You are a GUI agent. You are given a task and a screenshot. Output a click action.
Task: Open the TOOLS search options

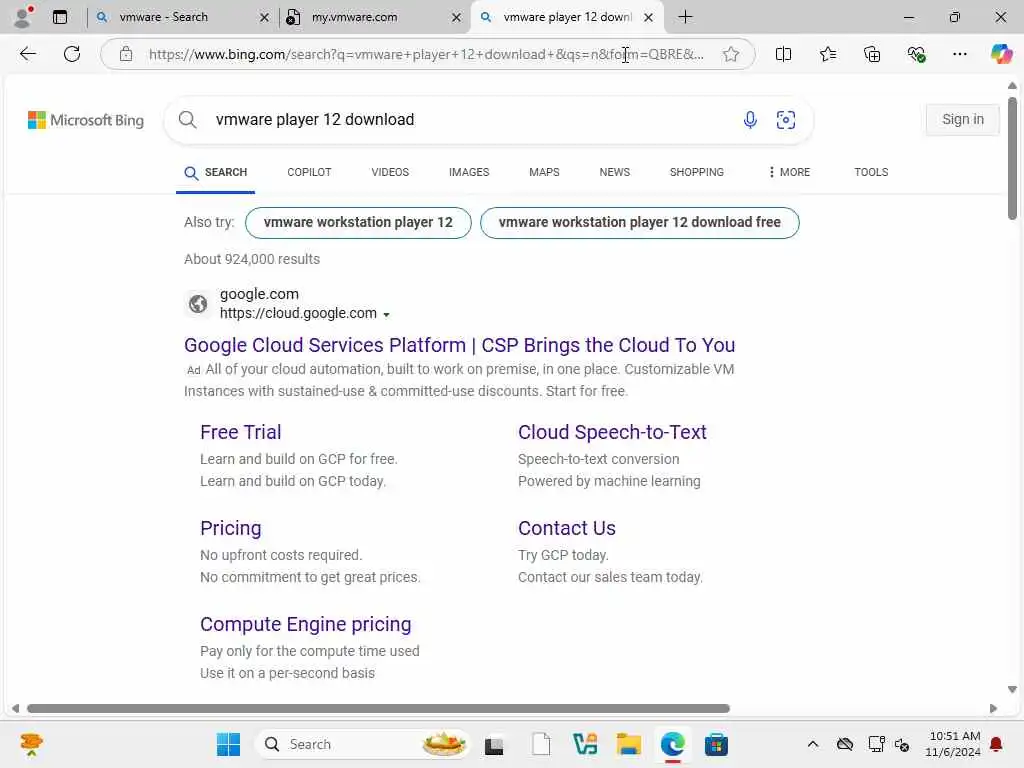click(871, 172)
